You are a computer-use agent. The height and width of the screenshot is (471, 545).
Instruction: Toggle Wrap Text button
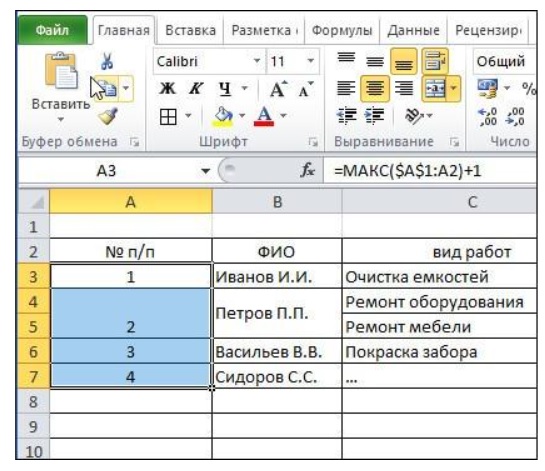tap(435, 62)
